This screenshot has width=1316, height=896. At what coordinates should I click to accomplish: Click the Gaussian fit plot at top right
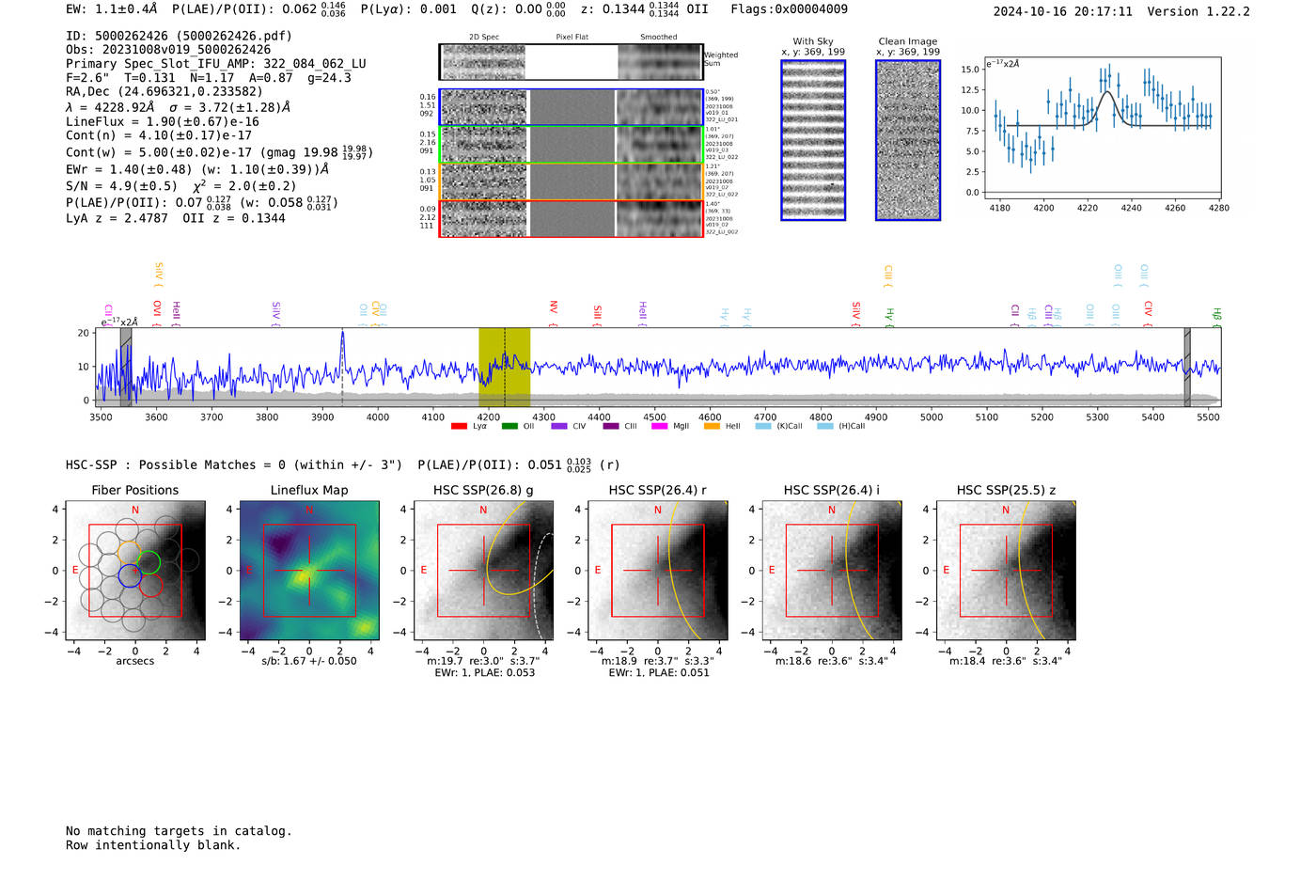(1102, 128)
